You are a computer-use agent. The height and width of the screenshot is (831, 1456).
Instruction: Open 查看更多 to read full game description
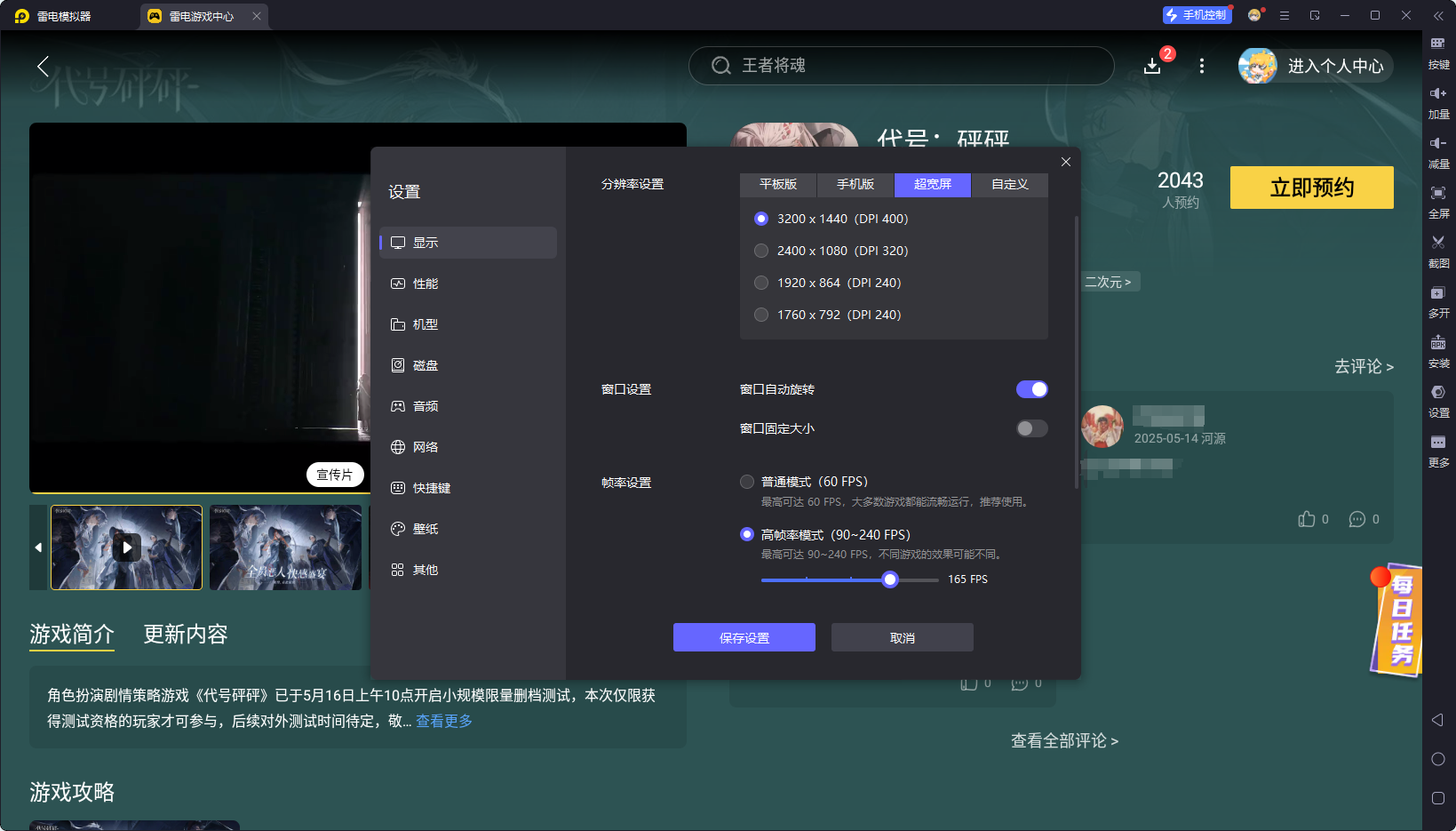(x=444, y=720)
